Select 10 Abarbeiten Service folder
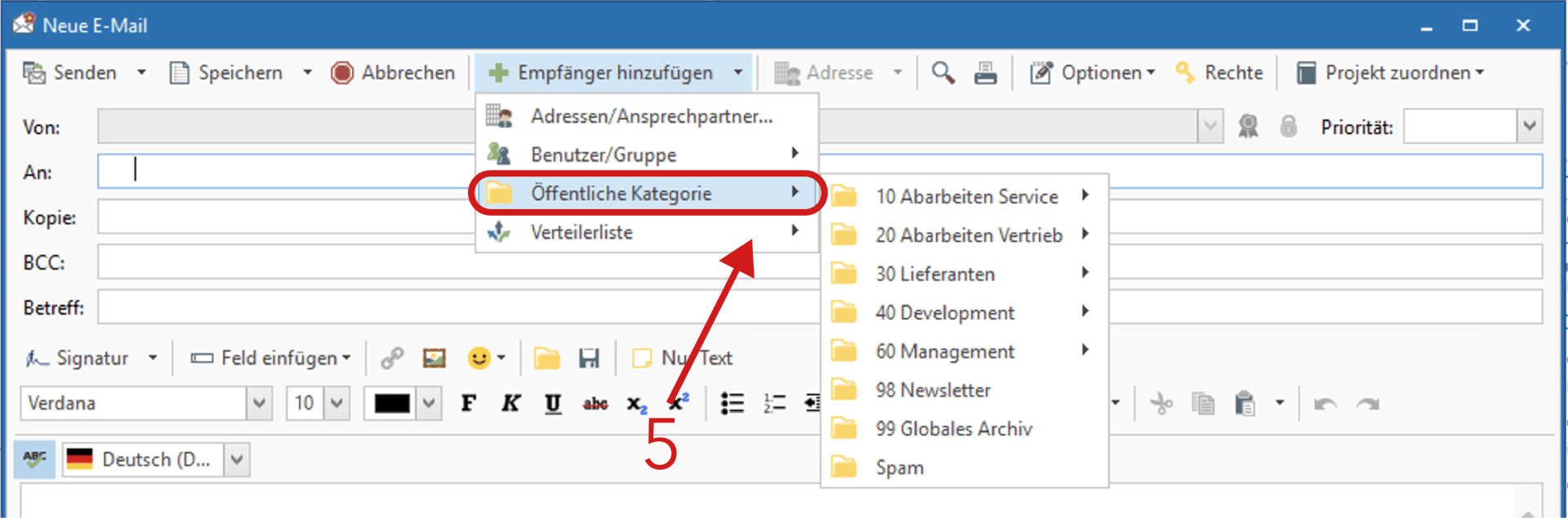The height and width of the screenshot is (518, 1568). [964, 196]
